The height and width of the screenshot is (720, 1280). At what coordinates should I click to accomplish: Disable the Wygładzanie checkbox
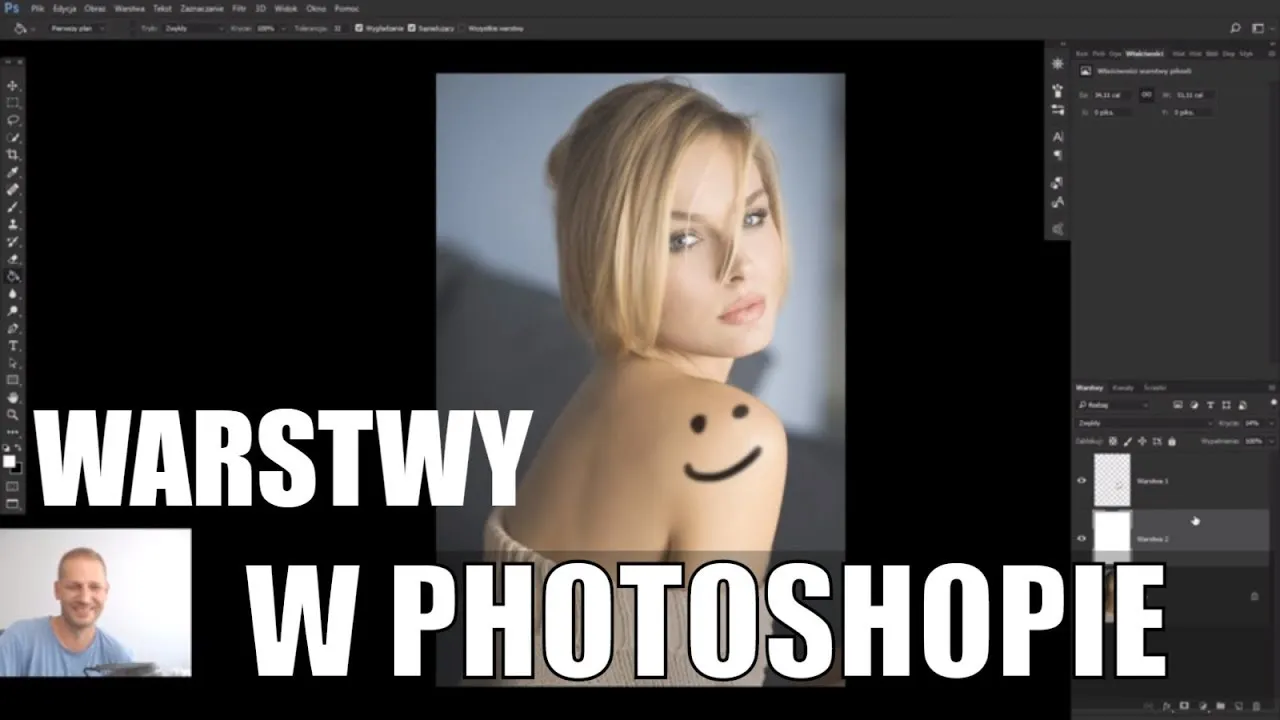coord(357,28)
